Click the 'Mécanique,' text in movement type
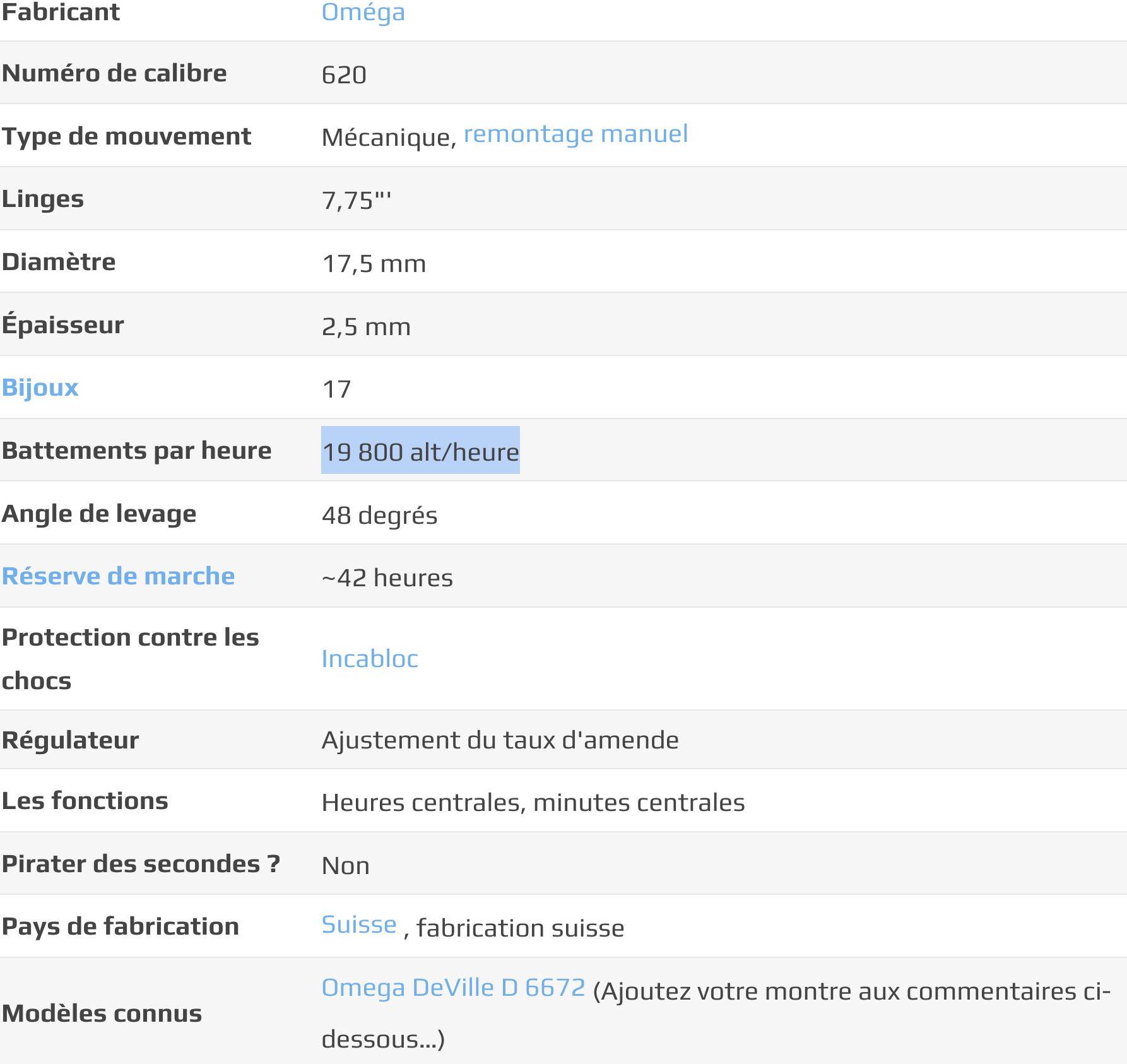Viewport: 1127px width, 1064px height. point(389,138)
